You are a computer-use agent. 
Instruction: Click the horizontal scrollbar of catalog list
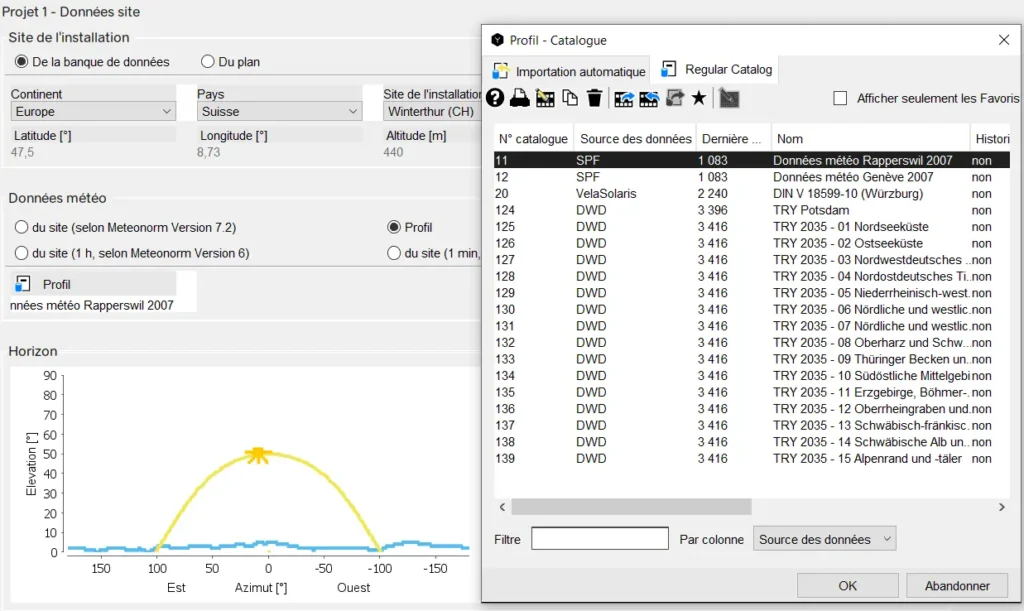(630, 507)
